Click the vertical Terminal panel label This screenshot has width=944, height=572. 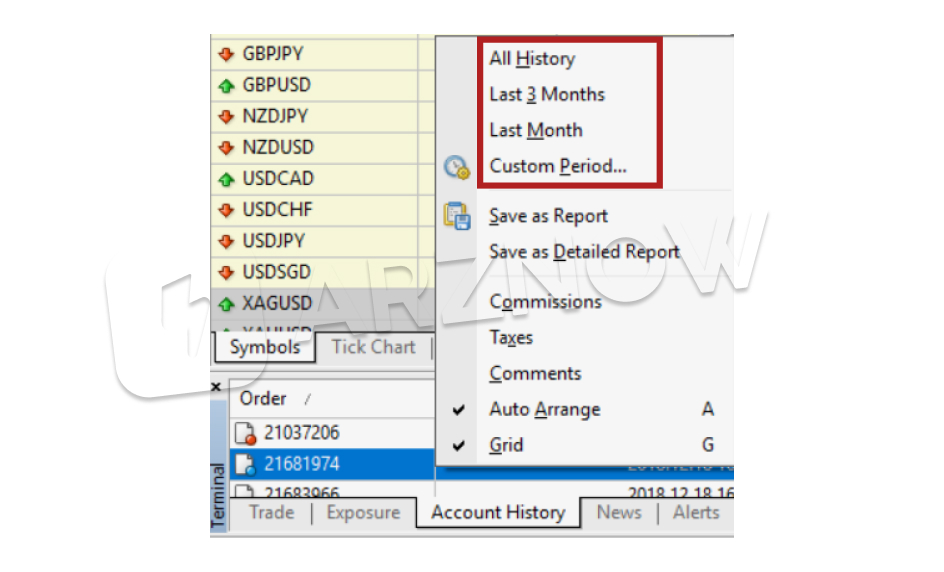(218, 497)
